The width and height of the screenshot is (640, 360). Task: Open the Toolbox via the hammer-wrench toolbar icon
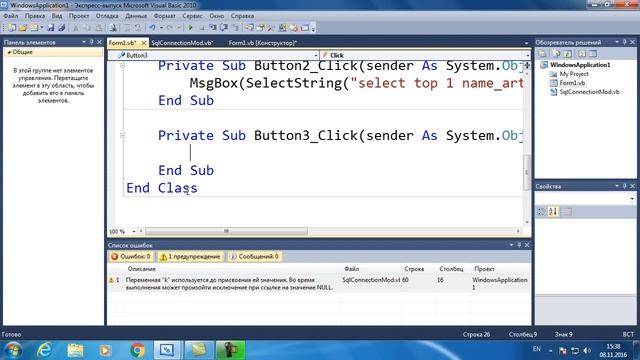[271, 28]
